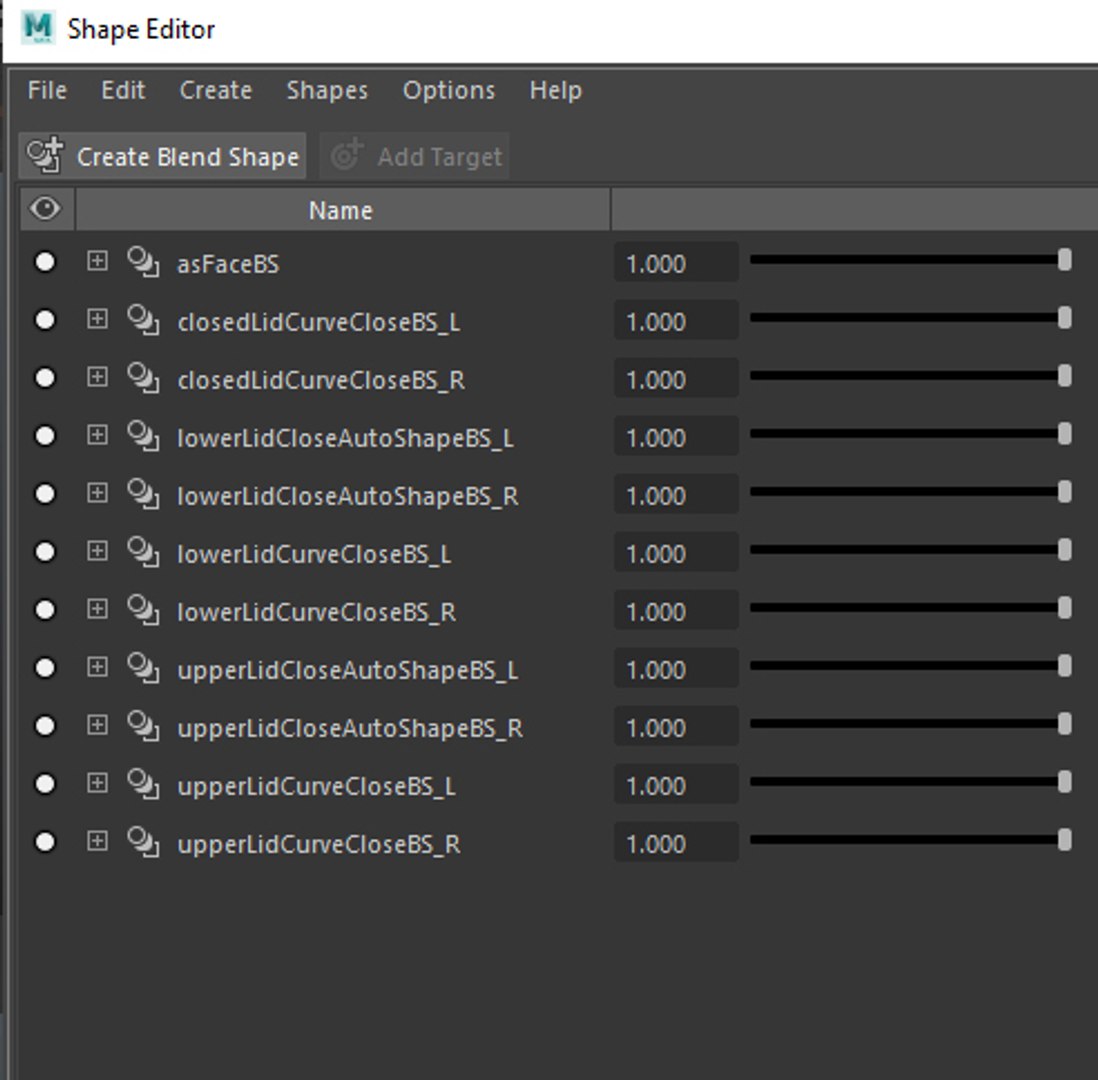Click blend shape icon of closedLidCurveCloseBS_R
Image resolution: width=1098 pixels, height=1080 pixels.
(143, 379)
